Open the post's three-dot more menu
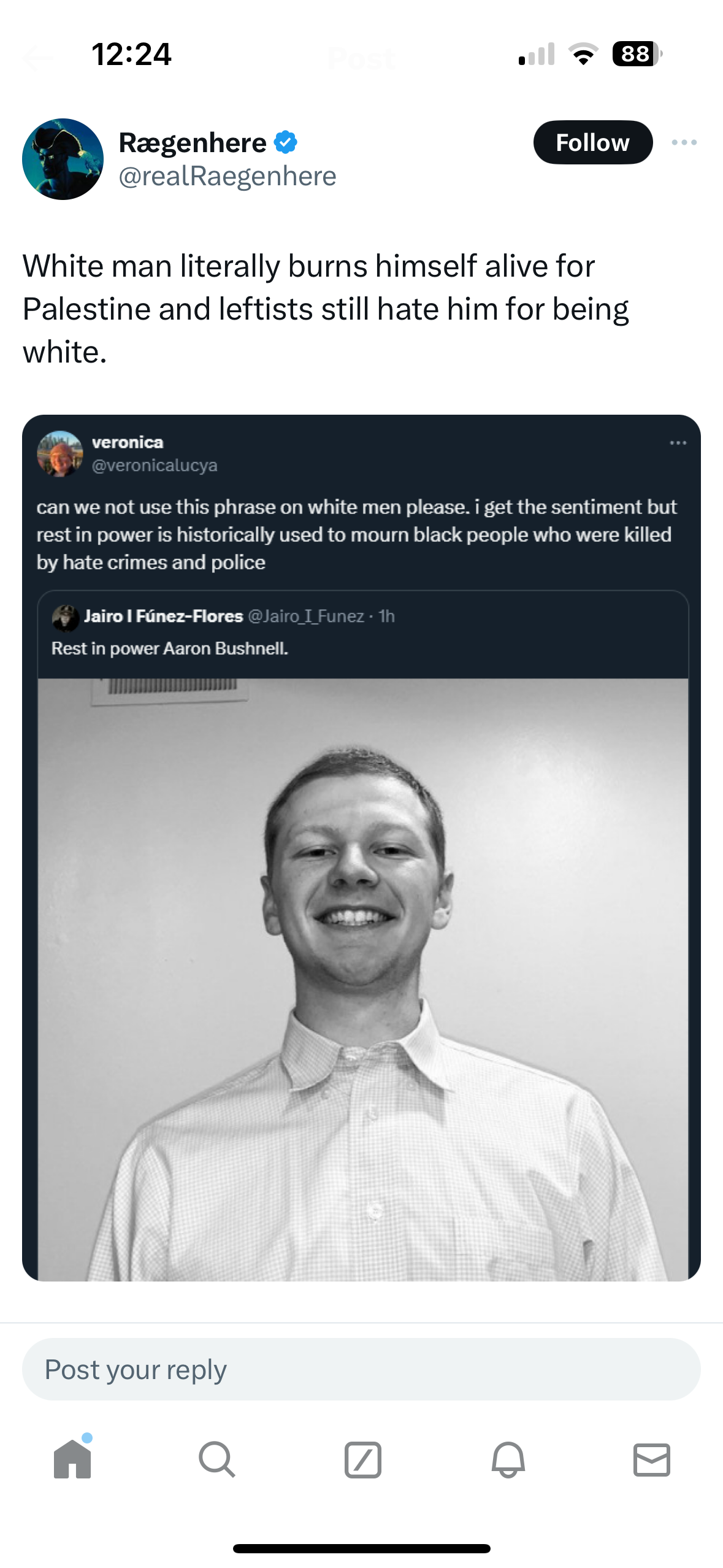Screen dimensions: 723x1568 pyautogui.click(x=684, y=142)
